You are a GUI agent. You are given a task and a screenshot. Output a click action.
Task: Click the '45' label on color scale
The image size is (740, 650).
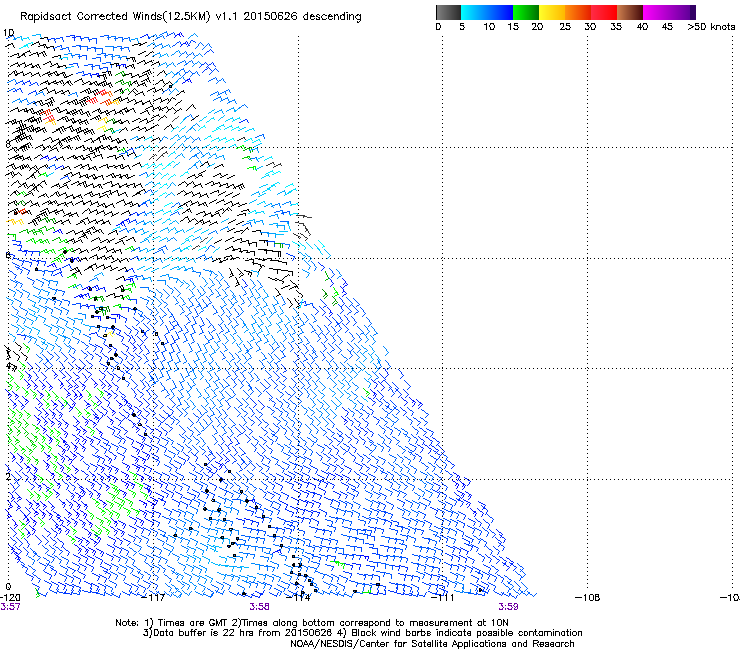pyautogui.click(x=667, y=27)
